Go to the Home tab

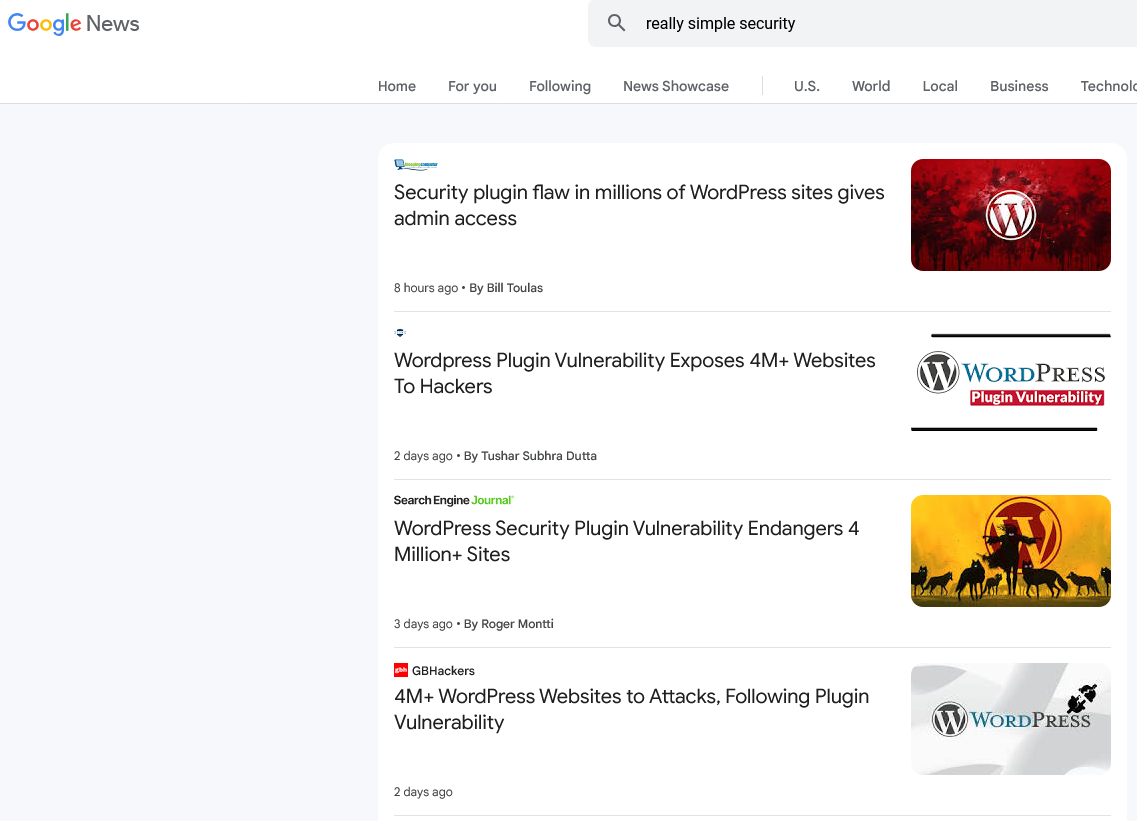pyautogui.click(x=397, y=86)
